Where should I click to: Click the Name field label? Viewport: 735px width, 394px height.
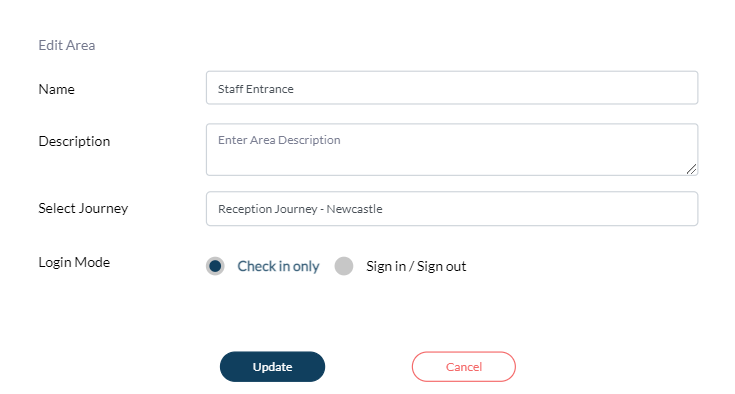[56, 89]
